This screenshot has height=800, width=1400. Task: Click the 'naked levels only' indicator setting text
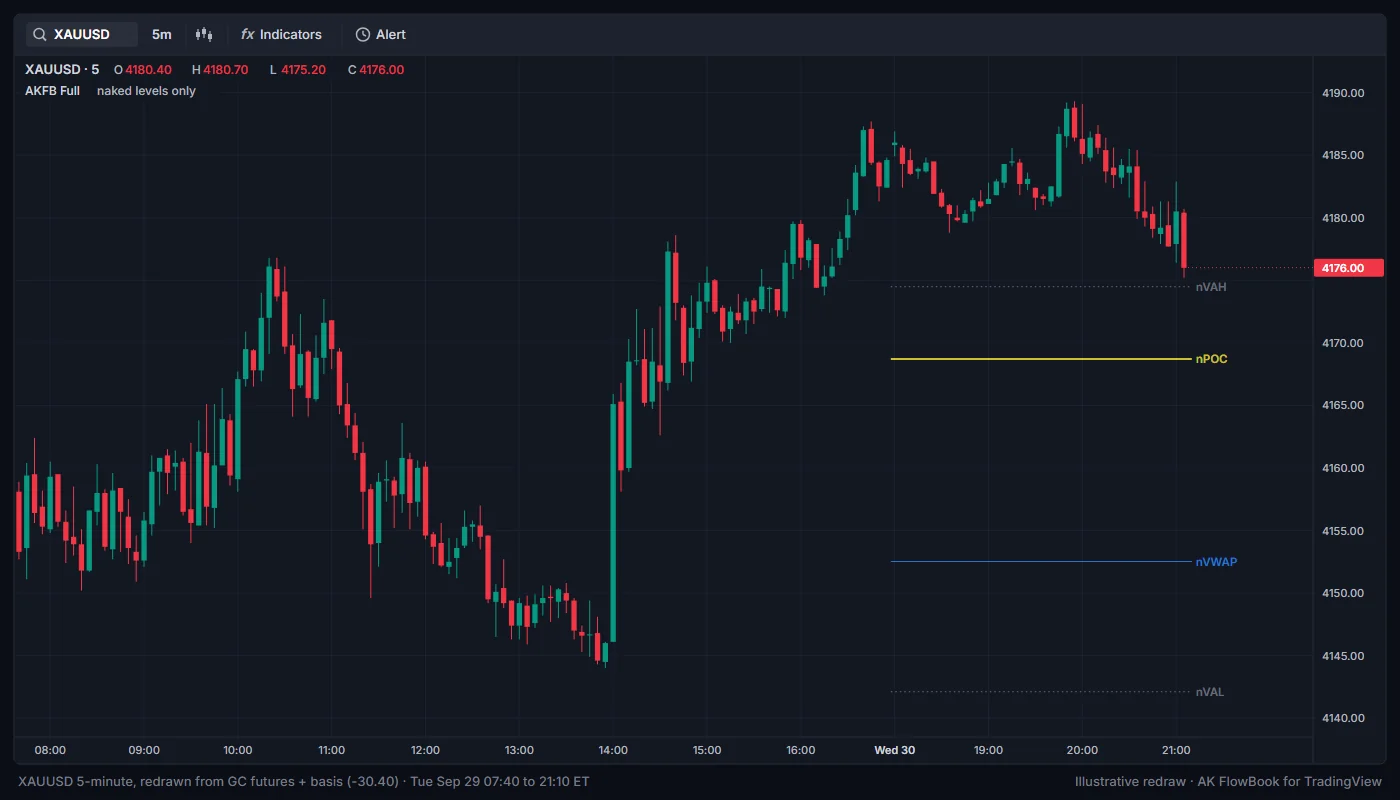[x=146, y=91]
